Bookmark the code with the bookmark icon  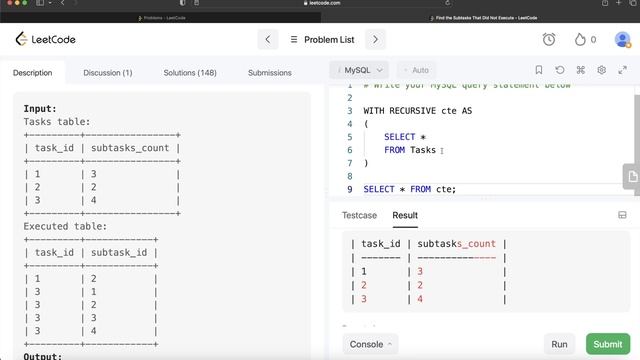point(539,70)
